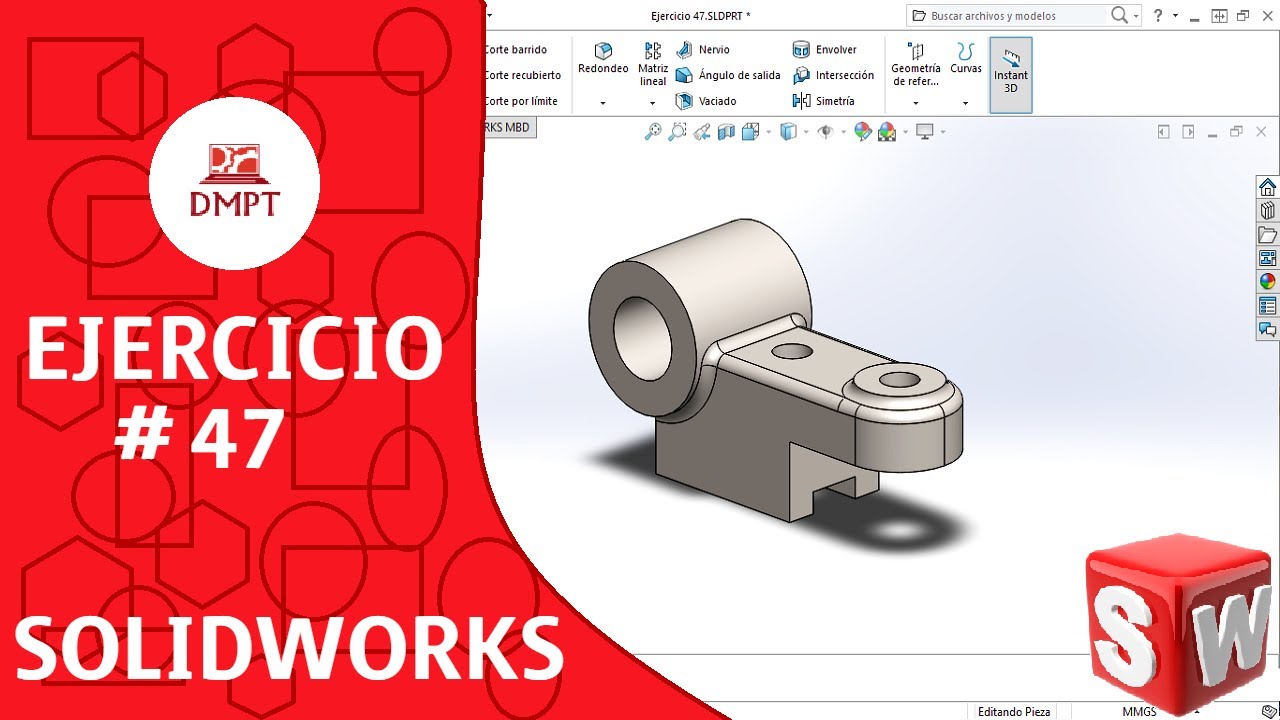The width and height of the screenshot is (1280, 720).
Task: Select the Intersección tool
Action: [x=833, y=75]
